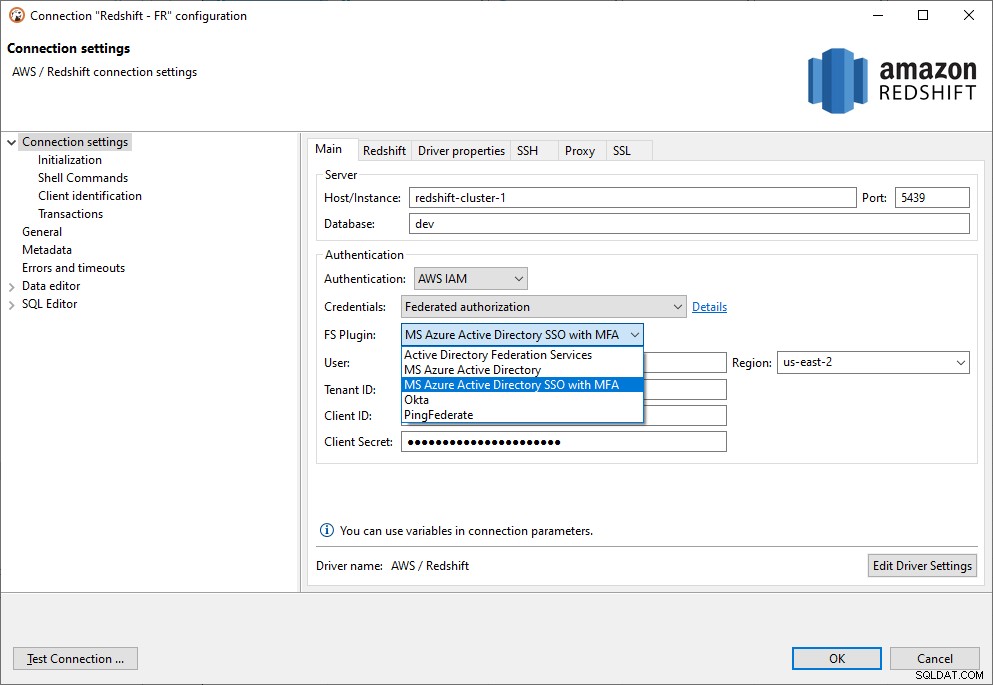This screenshot has height=685, width=993.
Task: Select Shell Commands in the tree
Action: pyautogui.click(x=83, y=178)
